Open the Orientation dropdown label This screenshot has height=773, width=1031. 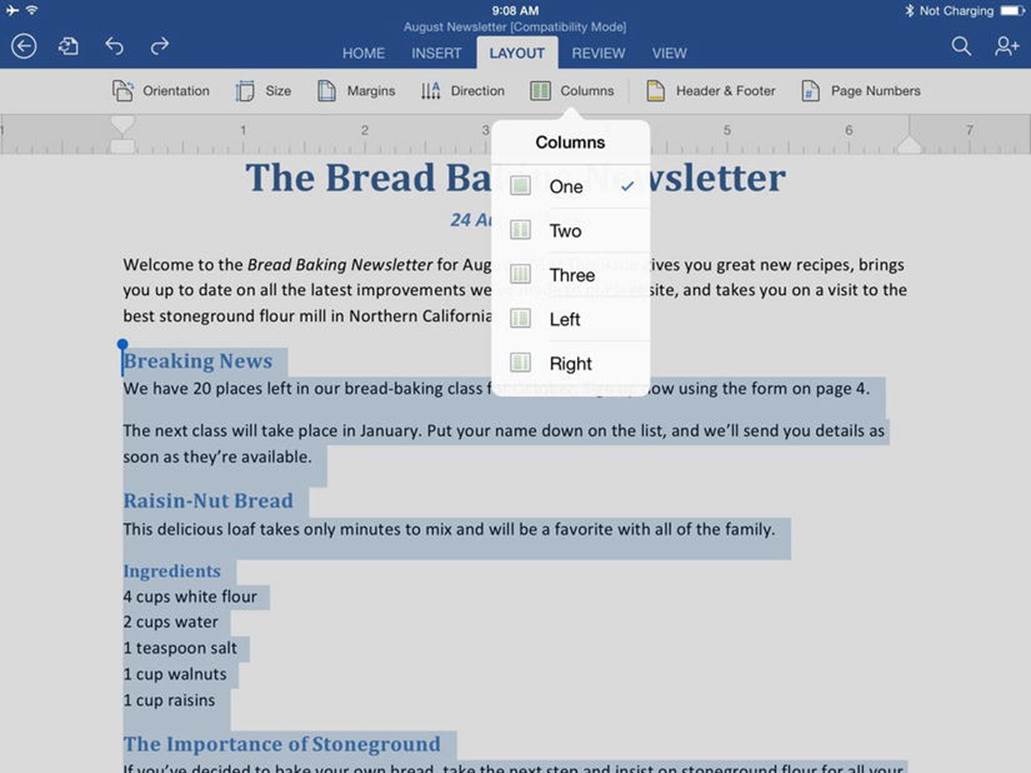click(x=176, y=91)
